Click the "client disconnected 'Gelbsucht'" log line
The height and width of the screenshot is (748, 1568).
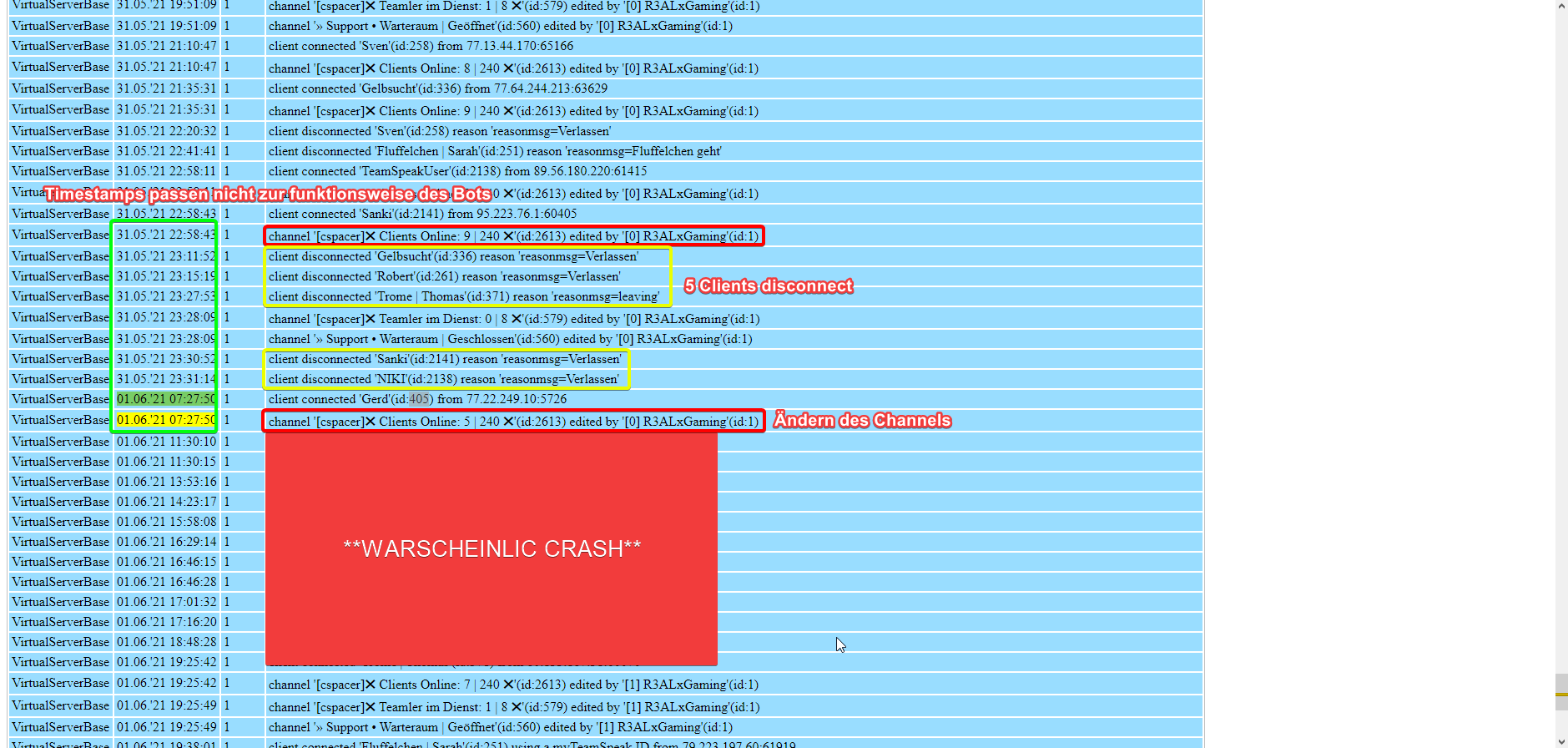(453, 256)
